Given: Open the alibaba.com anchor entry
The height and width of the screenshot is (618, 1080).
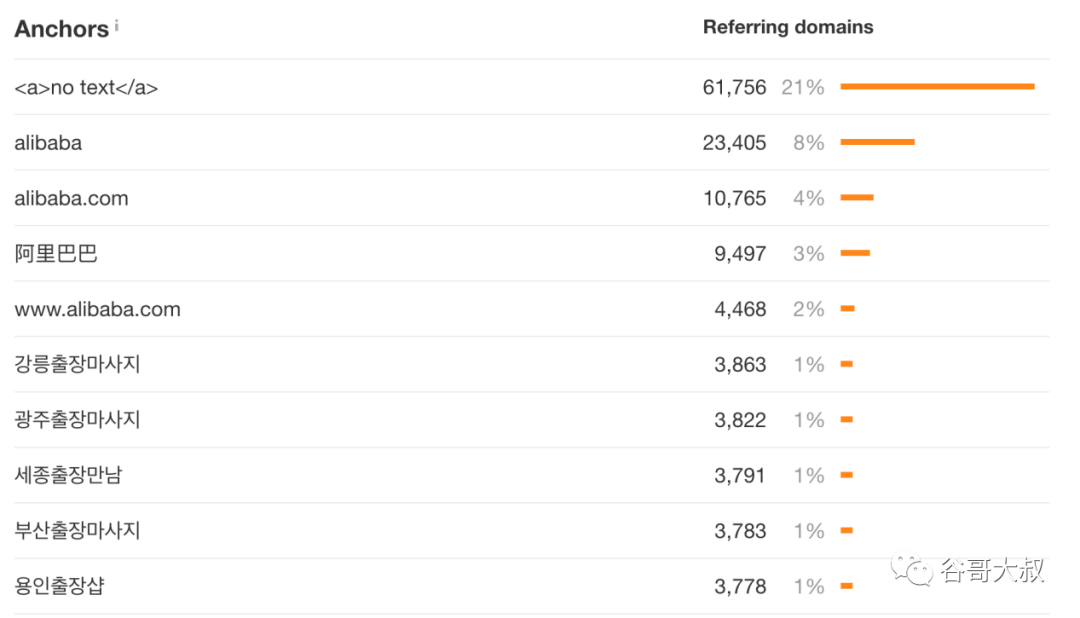Looking at the screenshot, I should click(x=71, y=198).
